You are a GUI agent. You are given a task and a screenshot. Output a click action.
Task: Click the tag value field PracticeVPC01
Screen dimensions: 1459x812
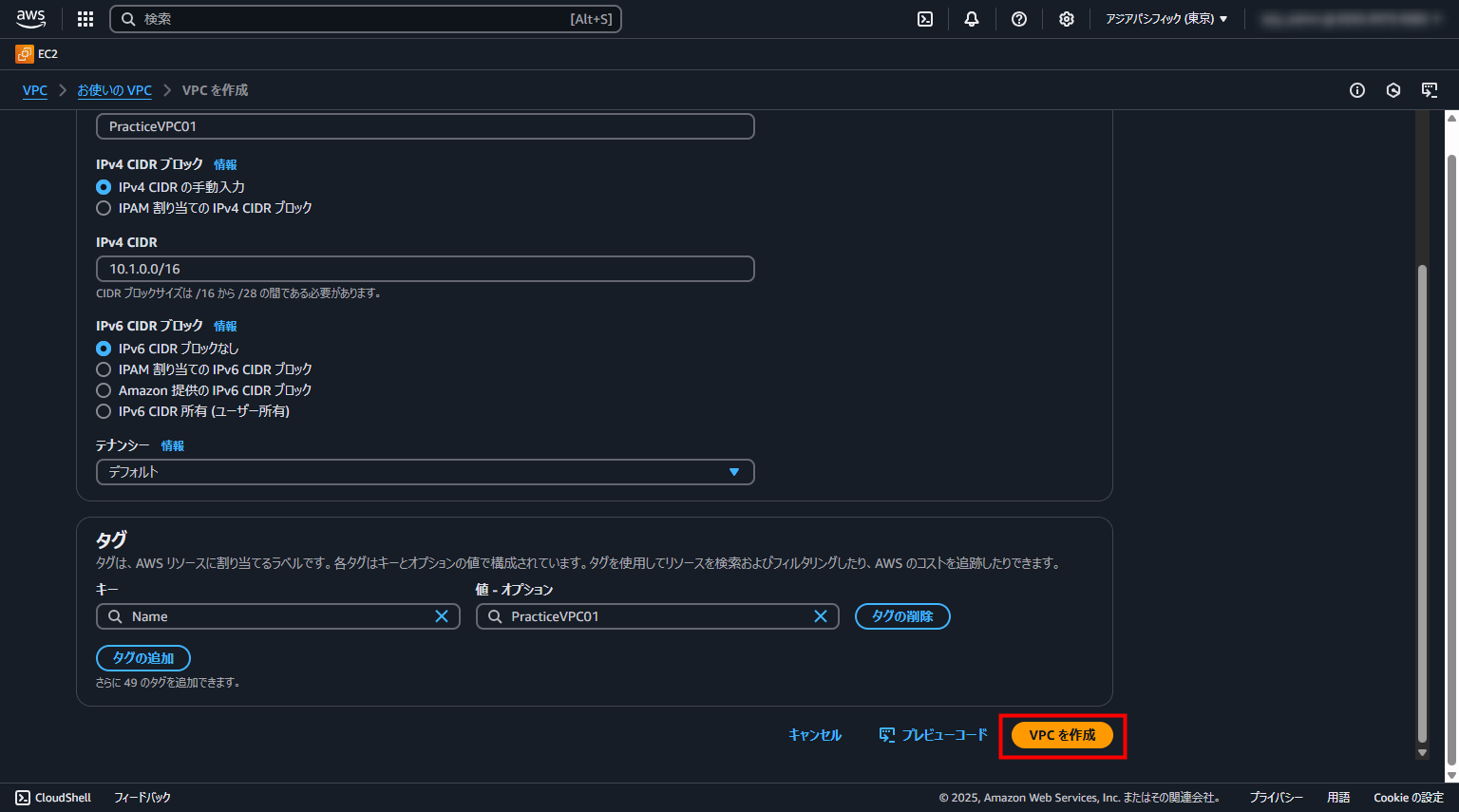(657, 616)
